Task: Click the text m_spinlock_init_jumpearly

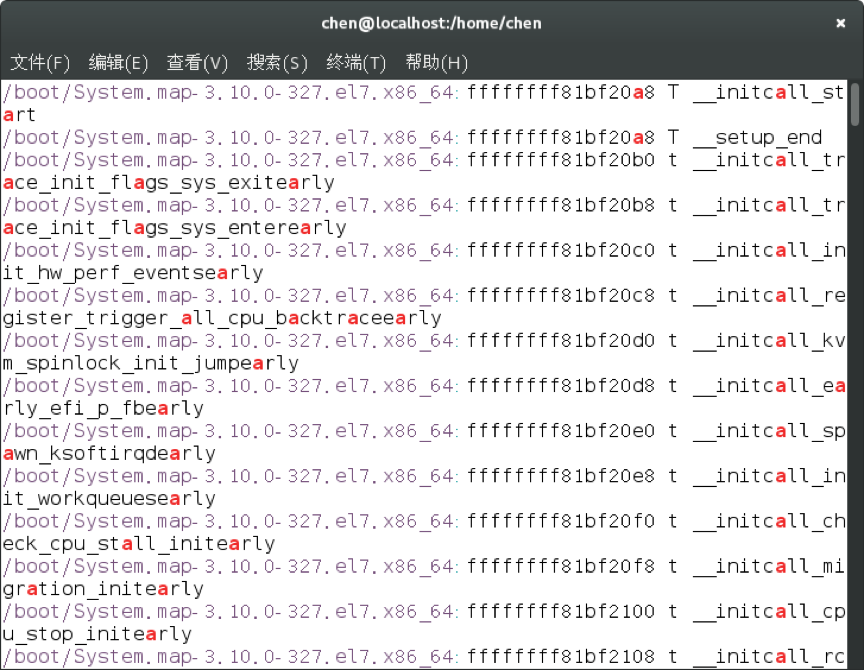Action: click(x=150, y=363)
